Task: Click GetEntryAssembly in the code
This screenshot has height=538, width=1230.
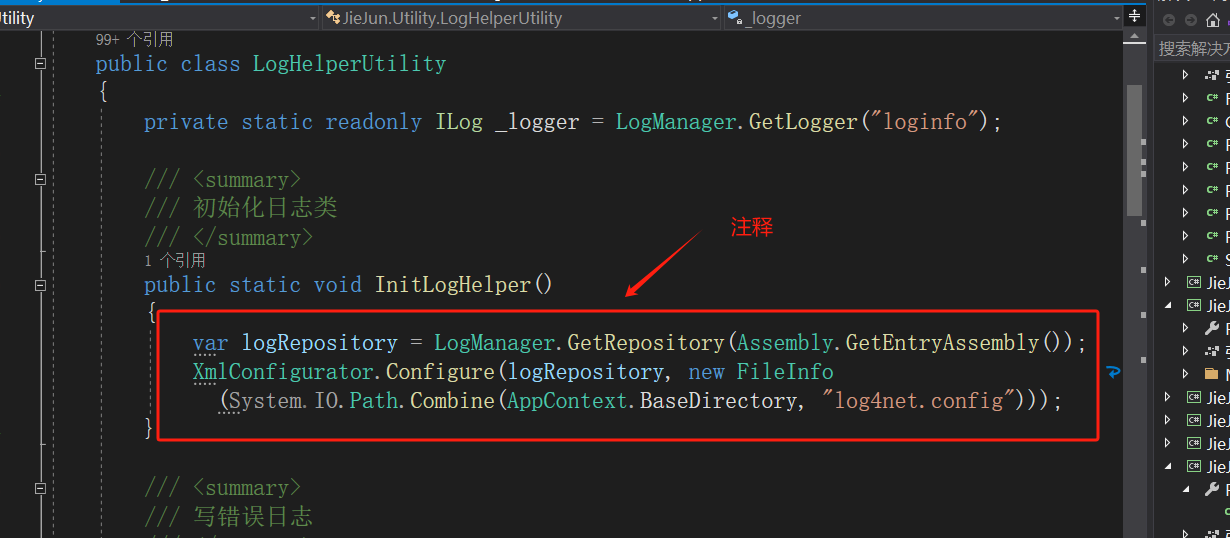Action: [x=943, y=343]
